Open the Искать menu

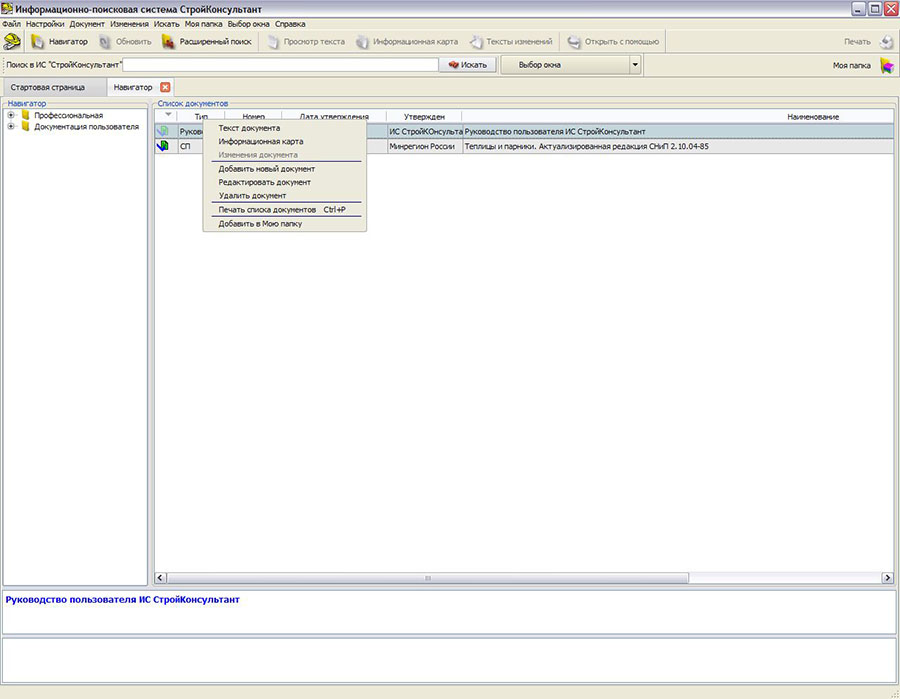click(x=166, y=24)
